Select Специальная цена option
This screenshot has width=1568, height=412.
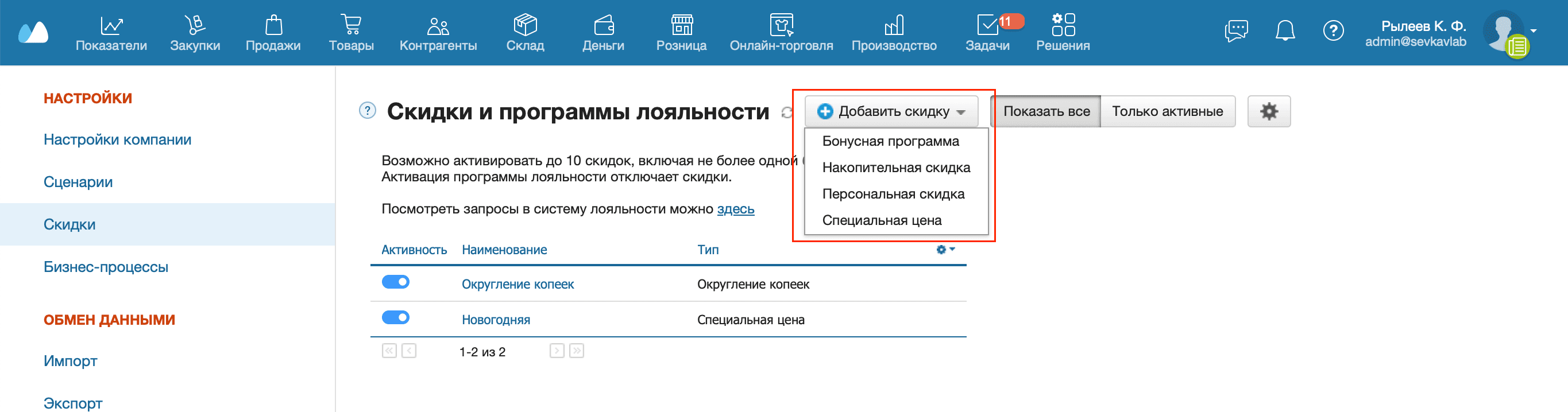[882, 220]
